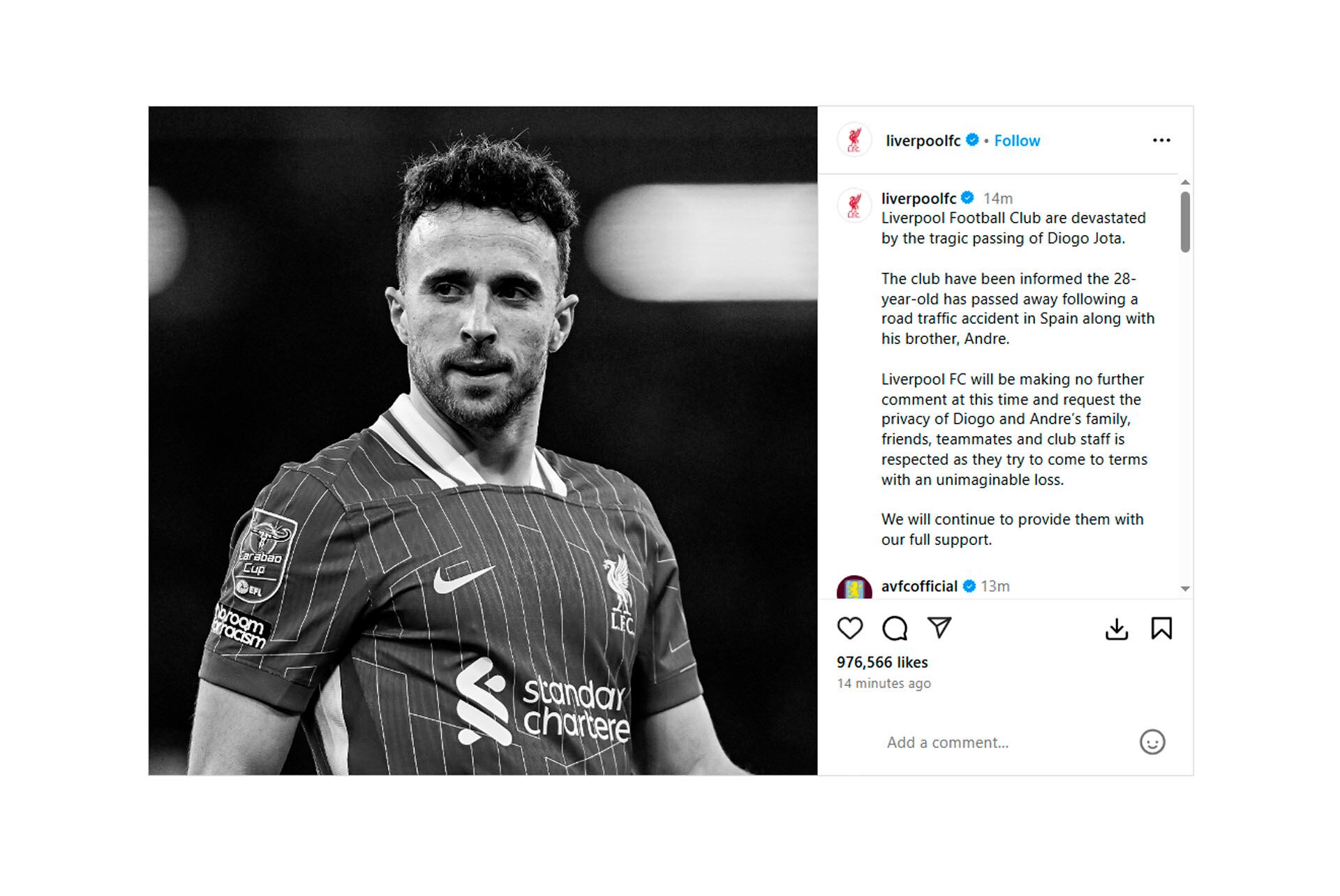Download the post with the download icon
This screenshot has width=1340, height=896.
(x=1117, y=629)
